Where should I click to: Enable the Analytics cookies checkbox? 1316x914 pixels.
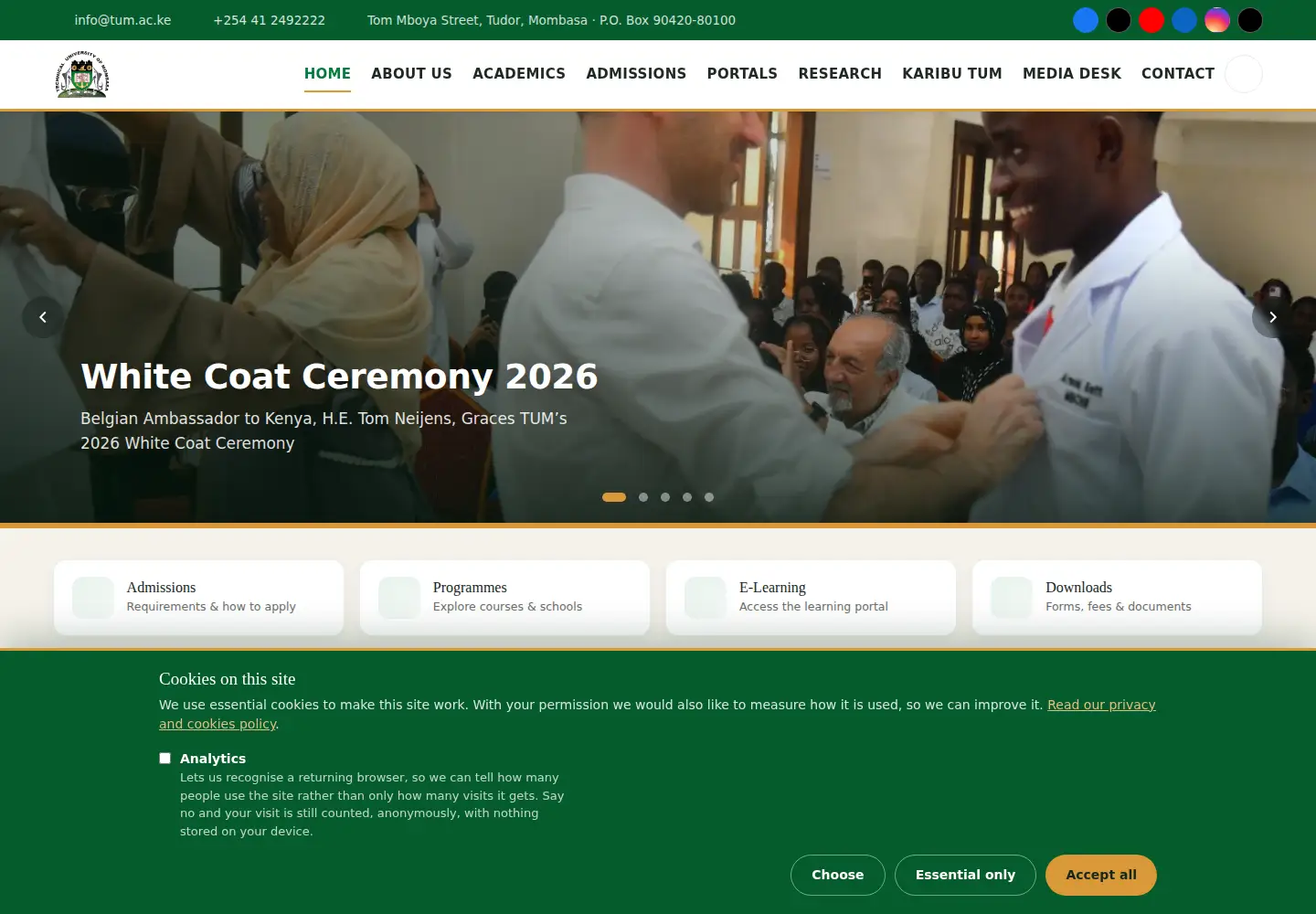(x=165, y=759)
